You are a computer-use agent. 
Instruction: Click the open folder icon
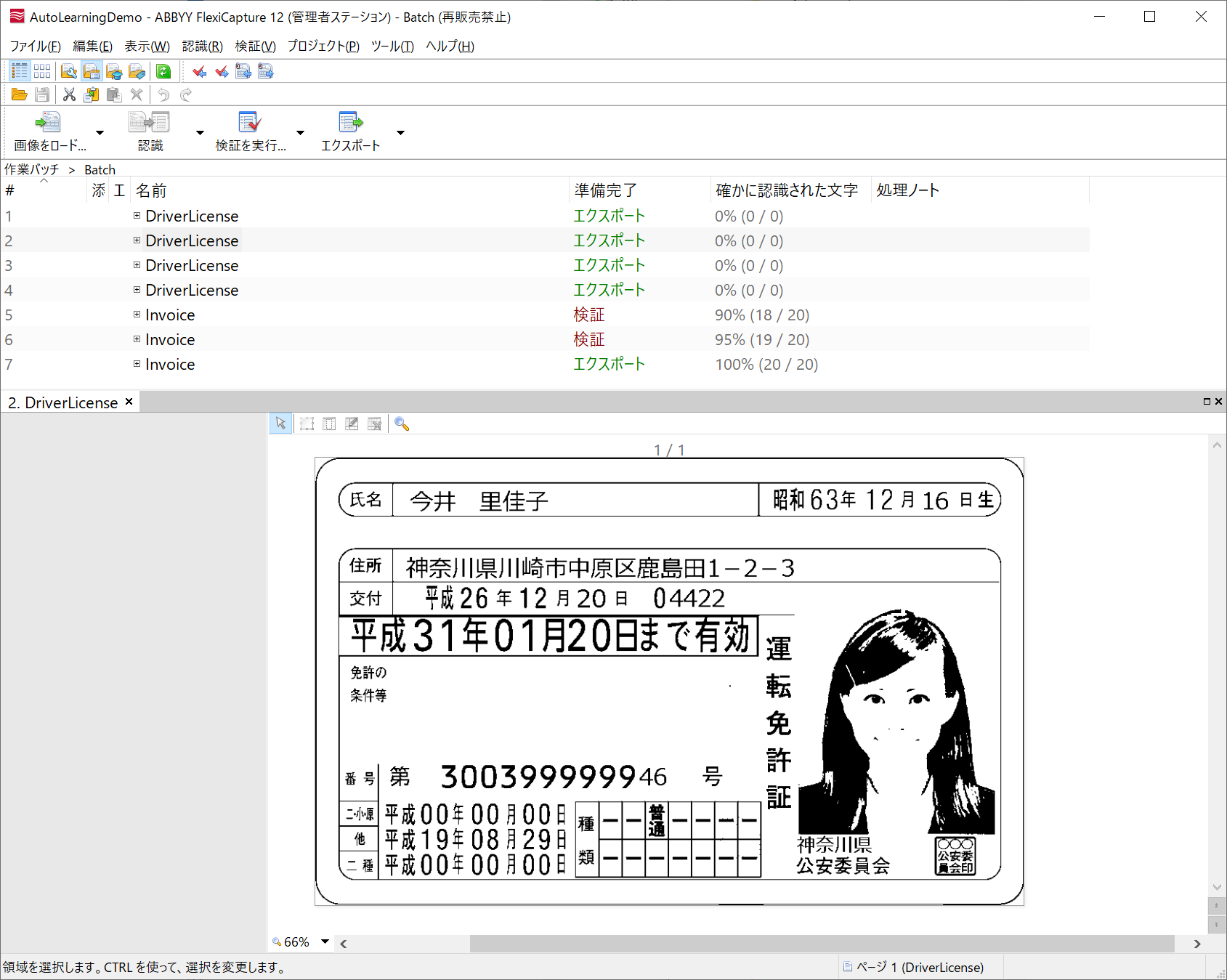point(20,94)
